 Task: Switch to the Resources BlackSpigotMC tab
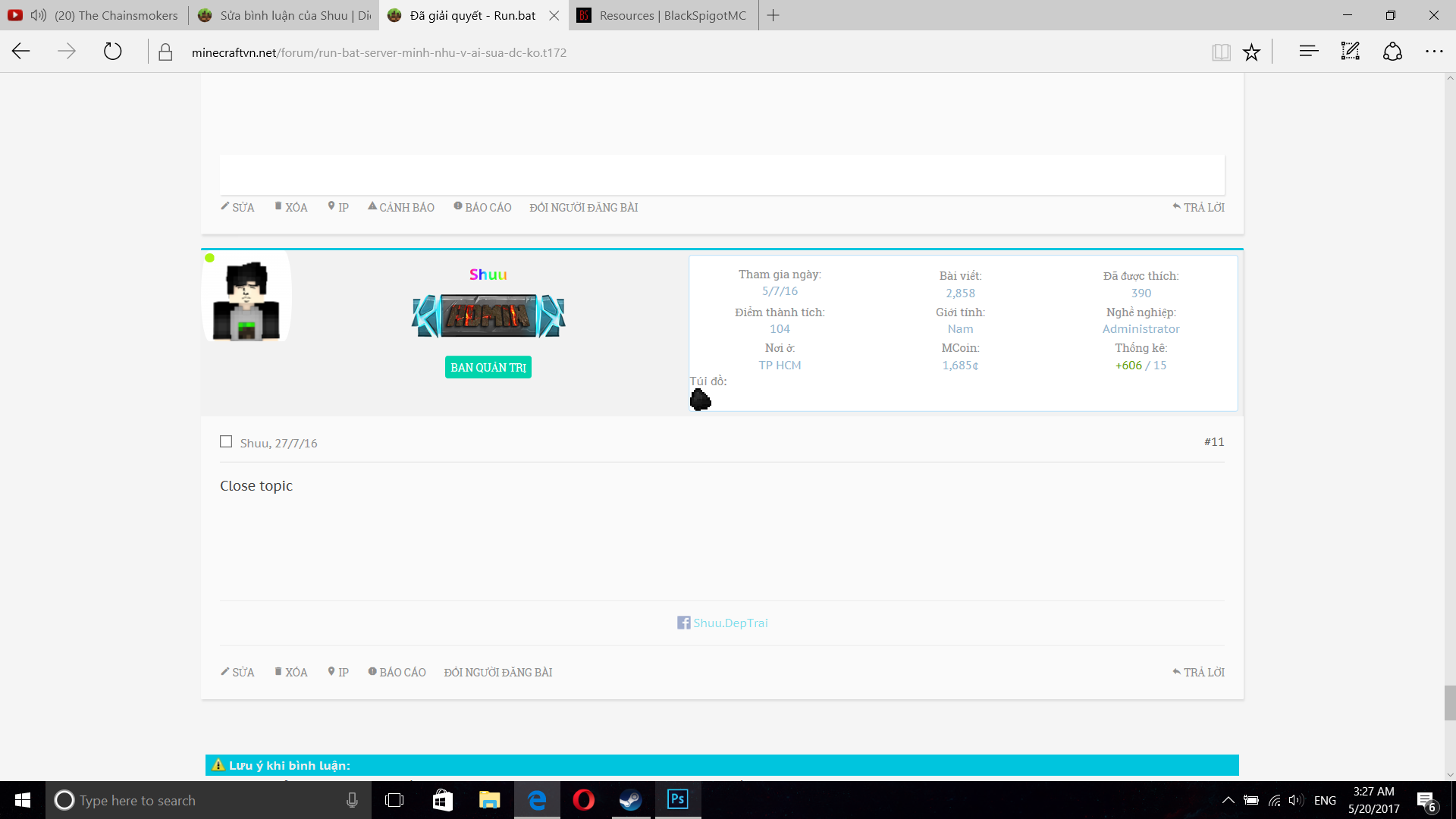tap(664, 15)
